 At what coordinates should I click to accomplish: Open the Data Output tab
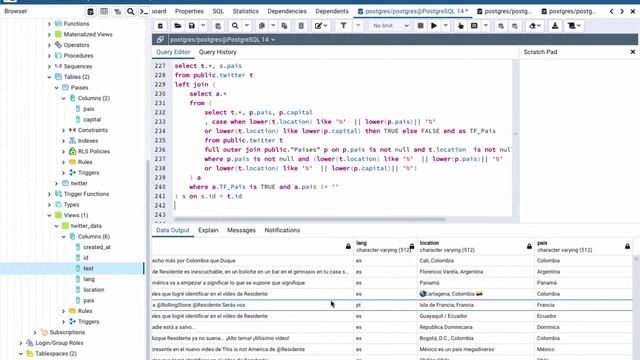pyautogui.click(x=173, y=230)
